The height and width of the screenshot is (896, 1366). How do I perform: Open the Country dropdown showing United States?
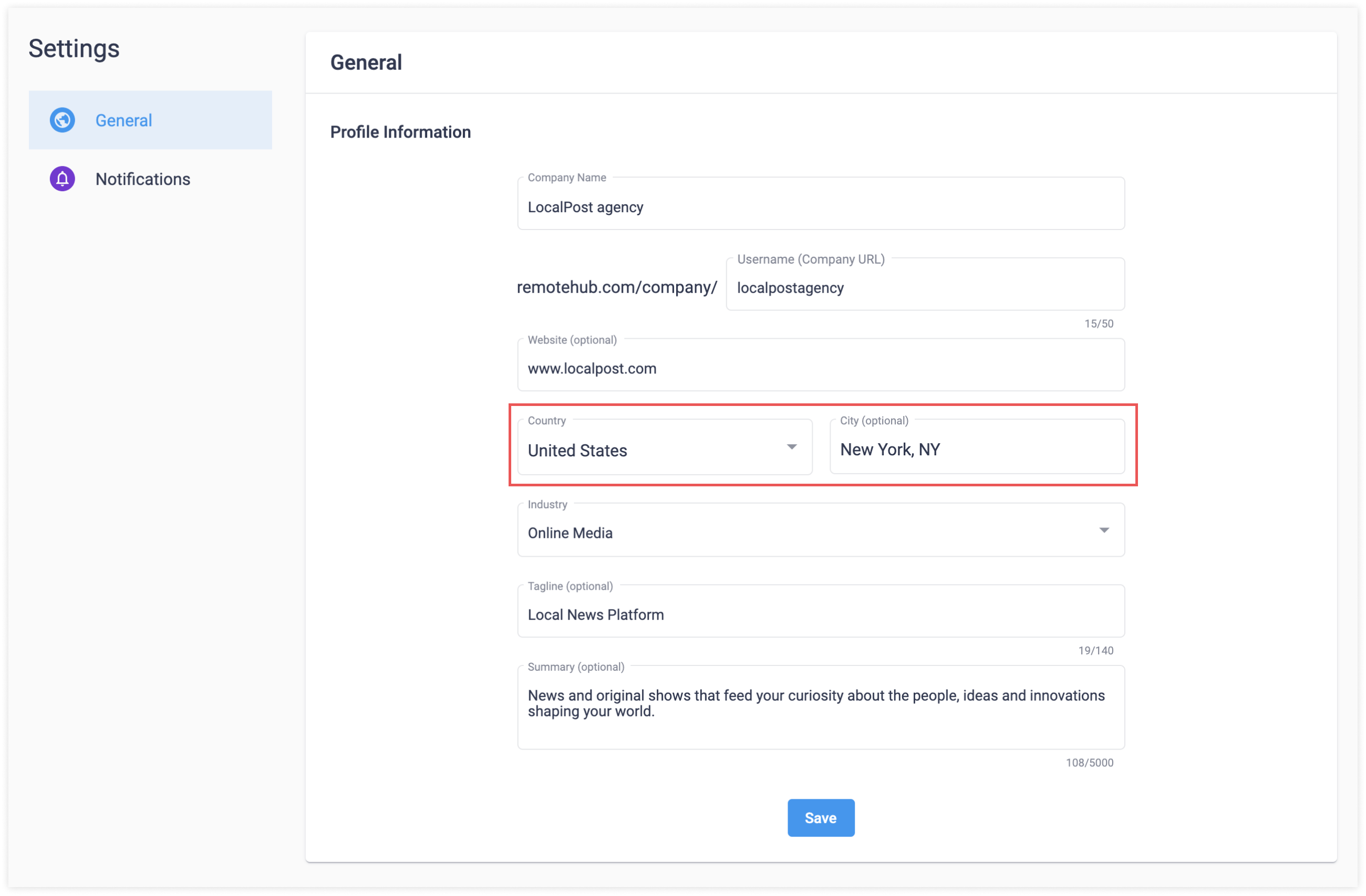tap(665, 448)
